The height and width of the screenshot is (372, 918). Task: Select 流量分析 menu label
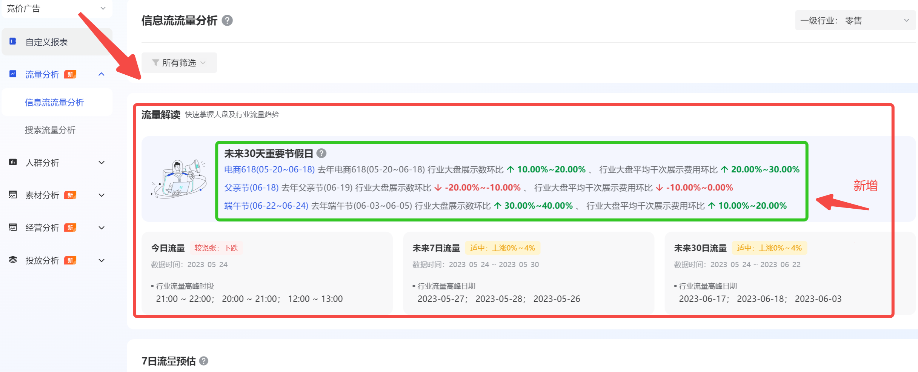pyautogui.click(x=42, y=74)
